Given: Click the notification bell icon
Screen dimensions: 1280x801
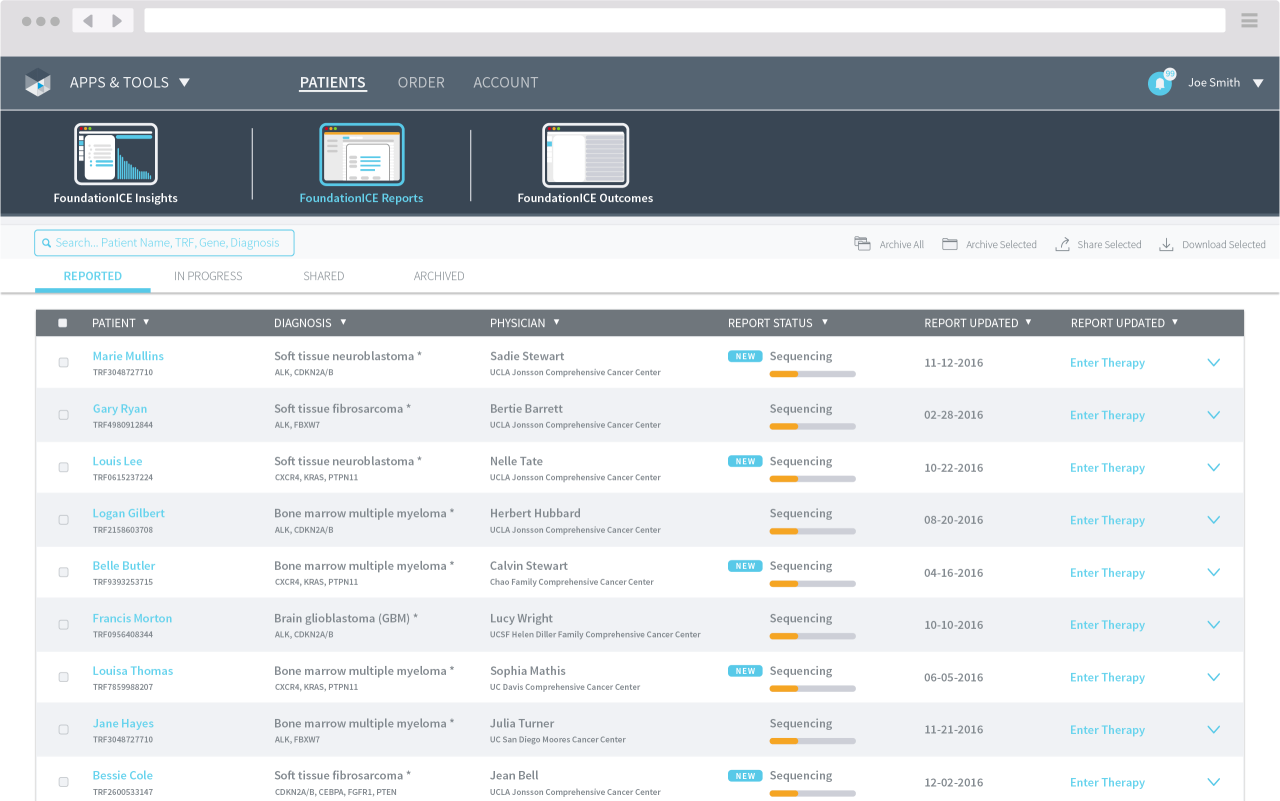Looking at the screenshot, I should (x=1159, y=84).
